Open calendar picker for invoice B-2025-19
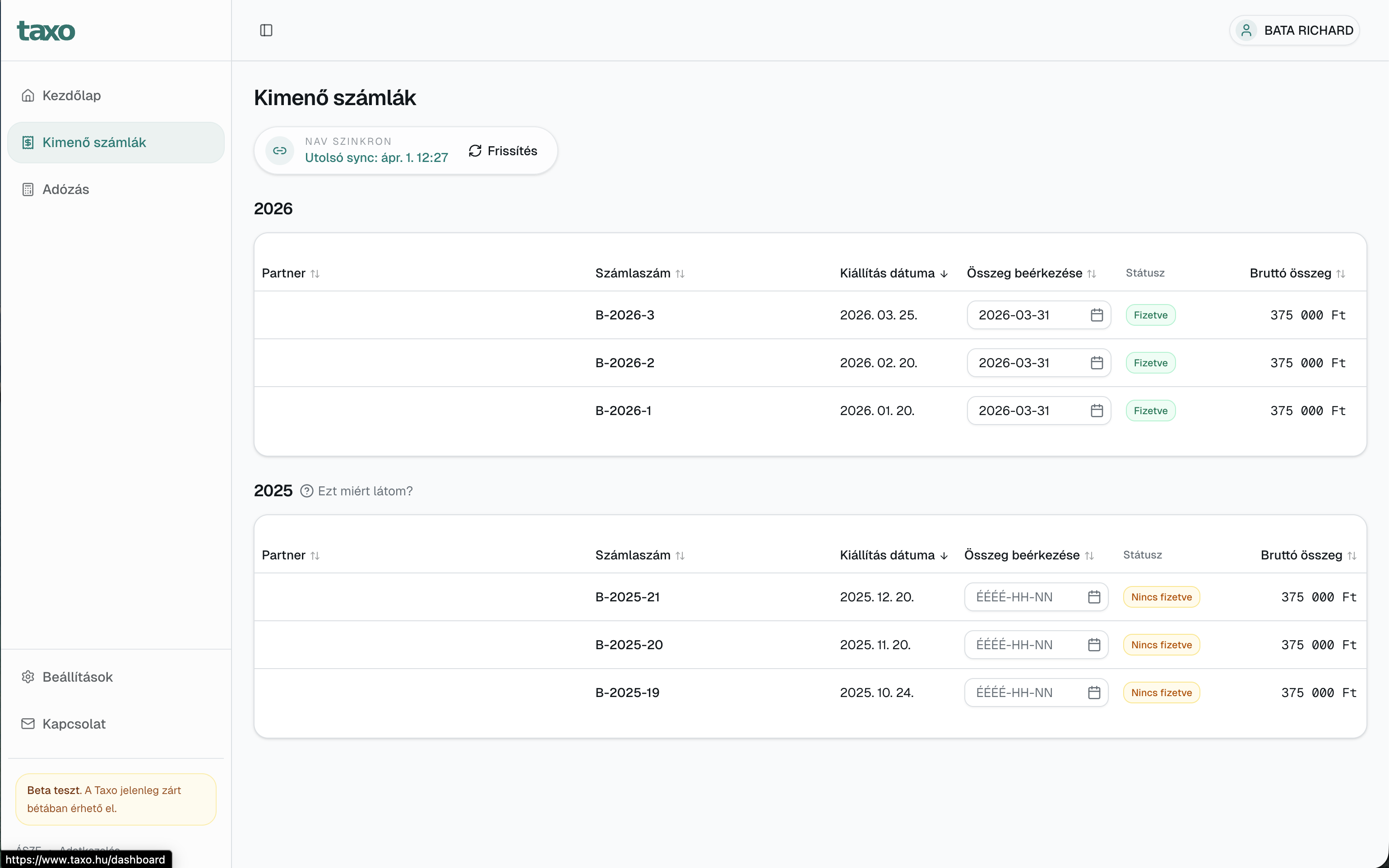The image size is (1389, 868). (1093, 693)
